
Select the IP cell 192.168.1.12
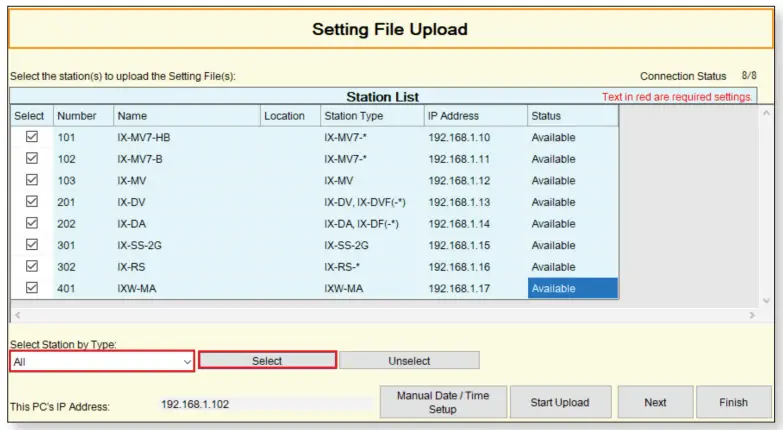coord(475,180)
